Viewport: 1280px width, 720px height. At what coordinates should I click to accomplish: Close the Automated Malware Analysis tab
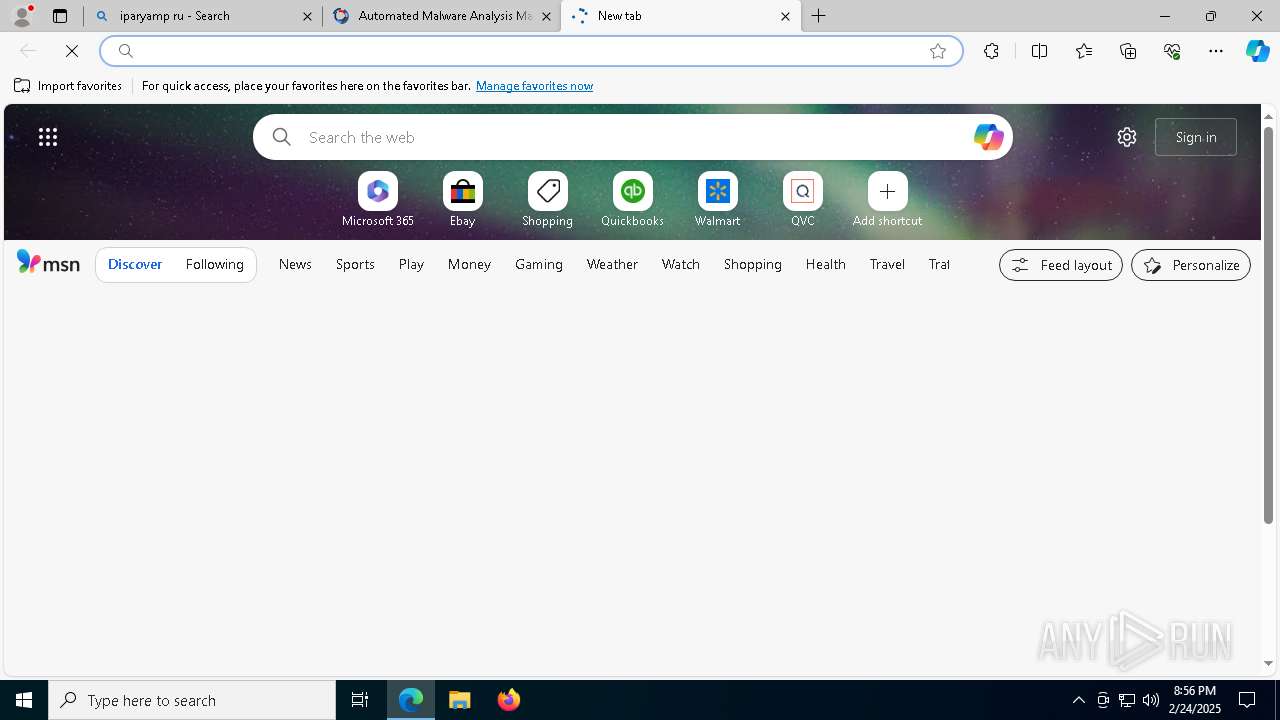(x=547, y=16)
